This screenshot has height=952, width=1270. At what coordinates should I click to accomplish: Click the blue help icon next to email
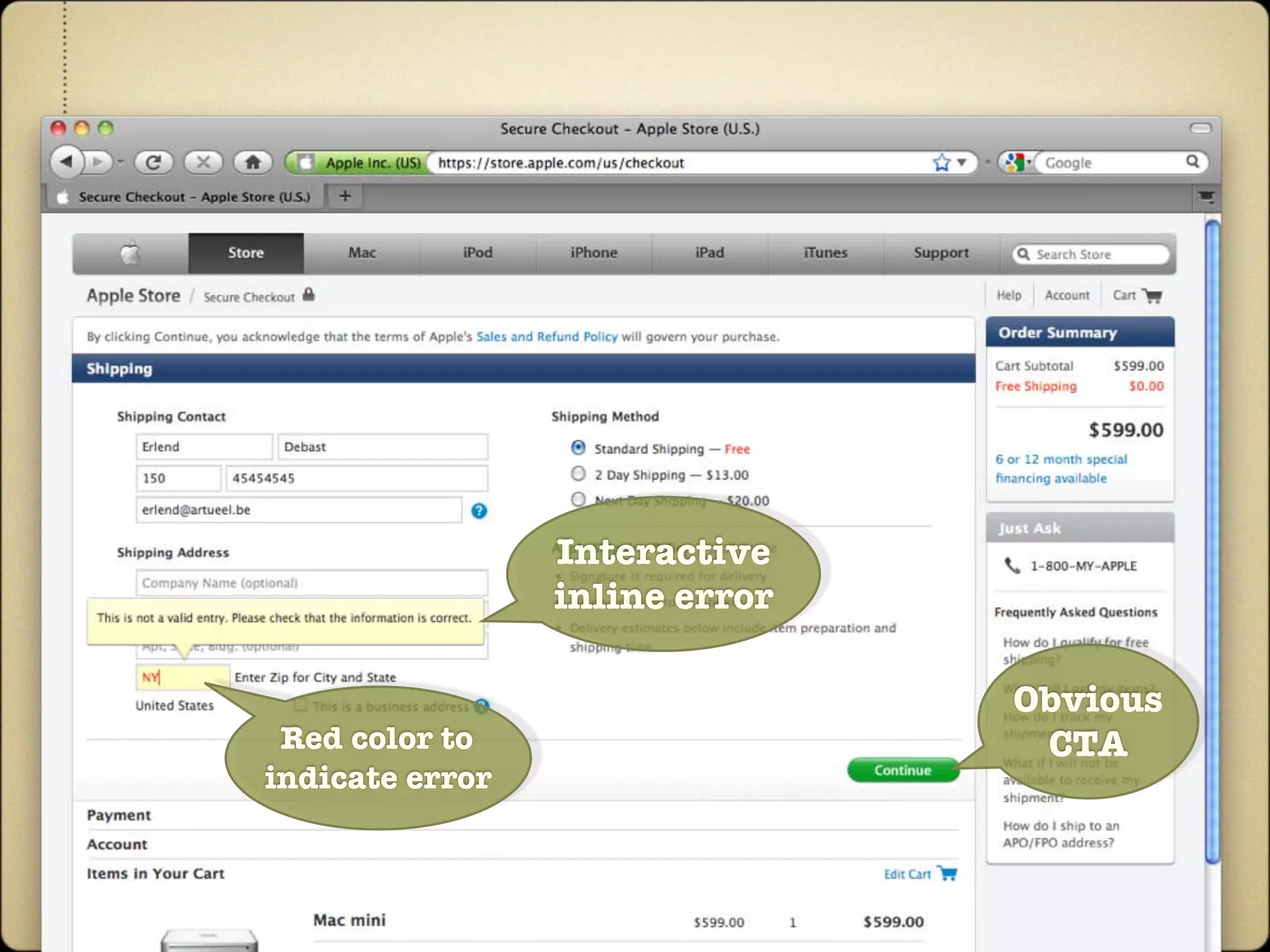pos(479,510)
